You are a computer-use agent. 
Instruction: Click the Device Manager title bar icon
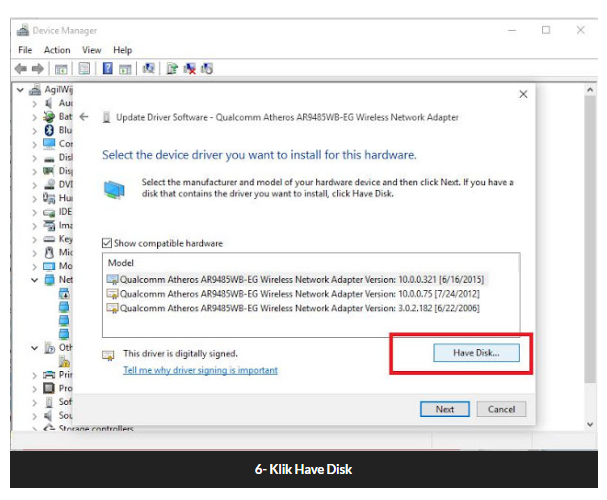click(23, 30)
